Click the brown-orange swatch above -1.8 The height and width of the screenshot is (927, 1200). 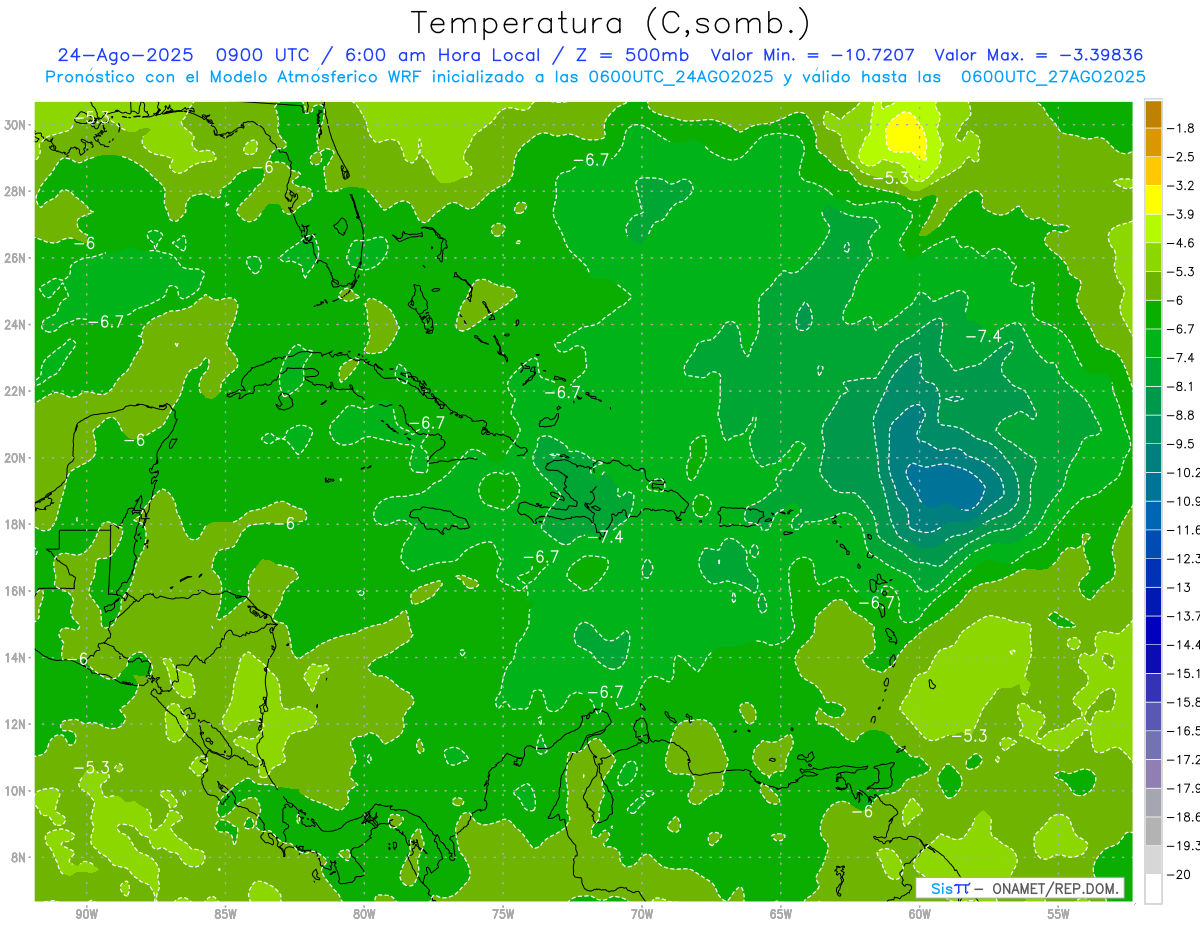(1153, 114)
